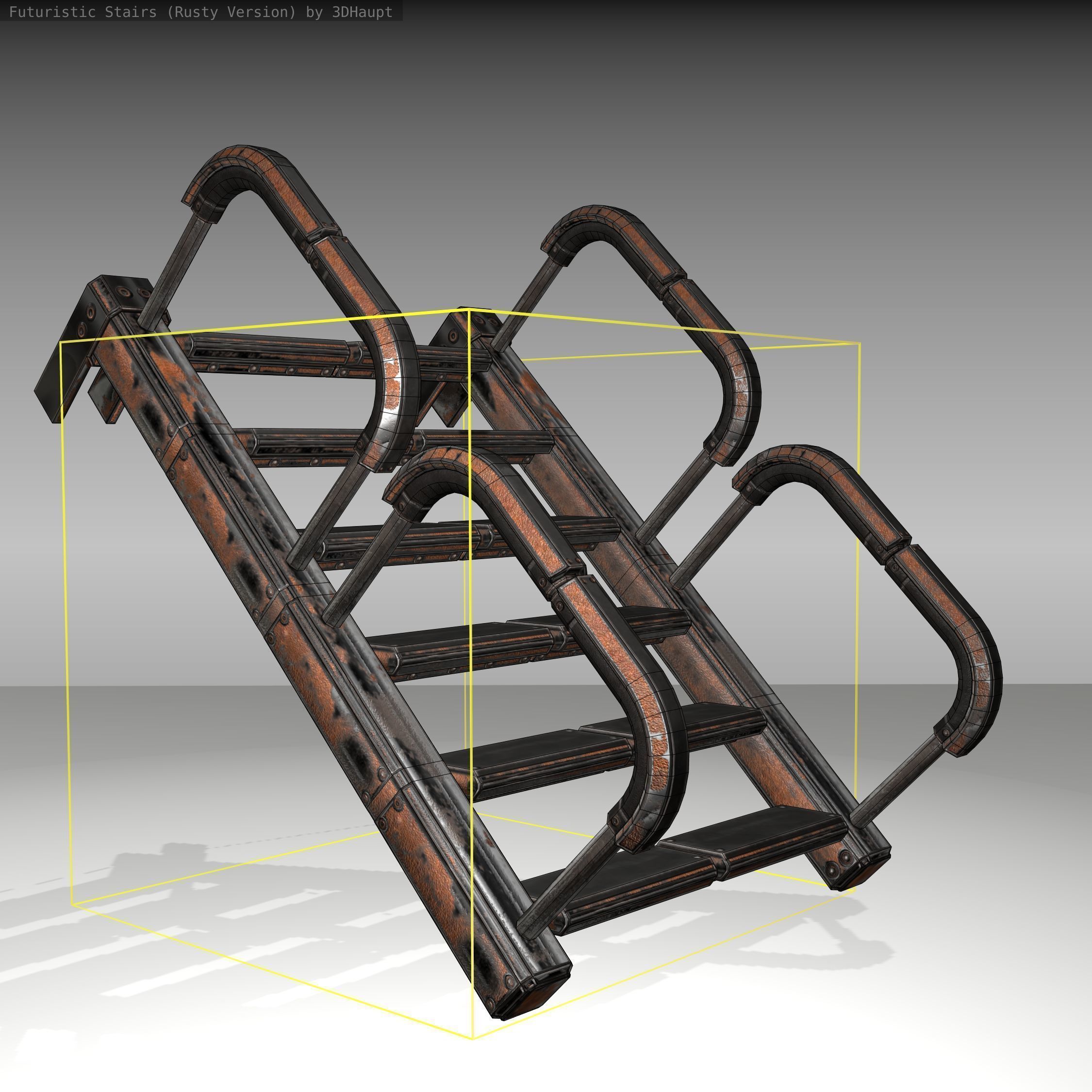
Task: Click the title text "Futuristic Stairs (Rusty Version) by 3DHaupt"
Action: 200,13
